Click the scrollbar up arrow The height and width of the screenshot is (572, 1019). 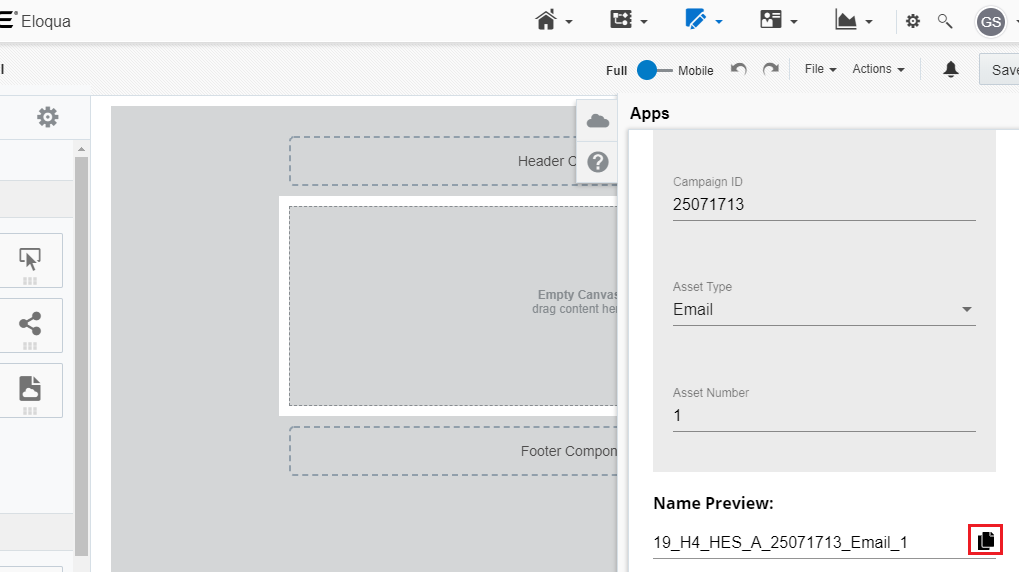point(81,150)
